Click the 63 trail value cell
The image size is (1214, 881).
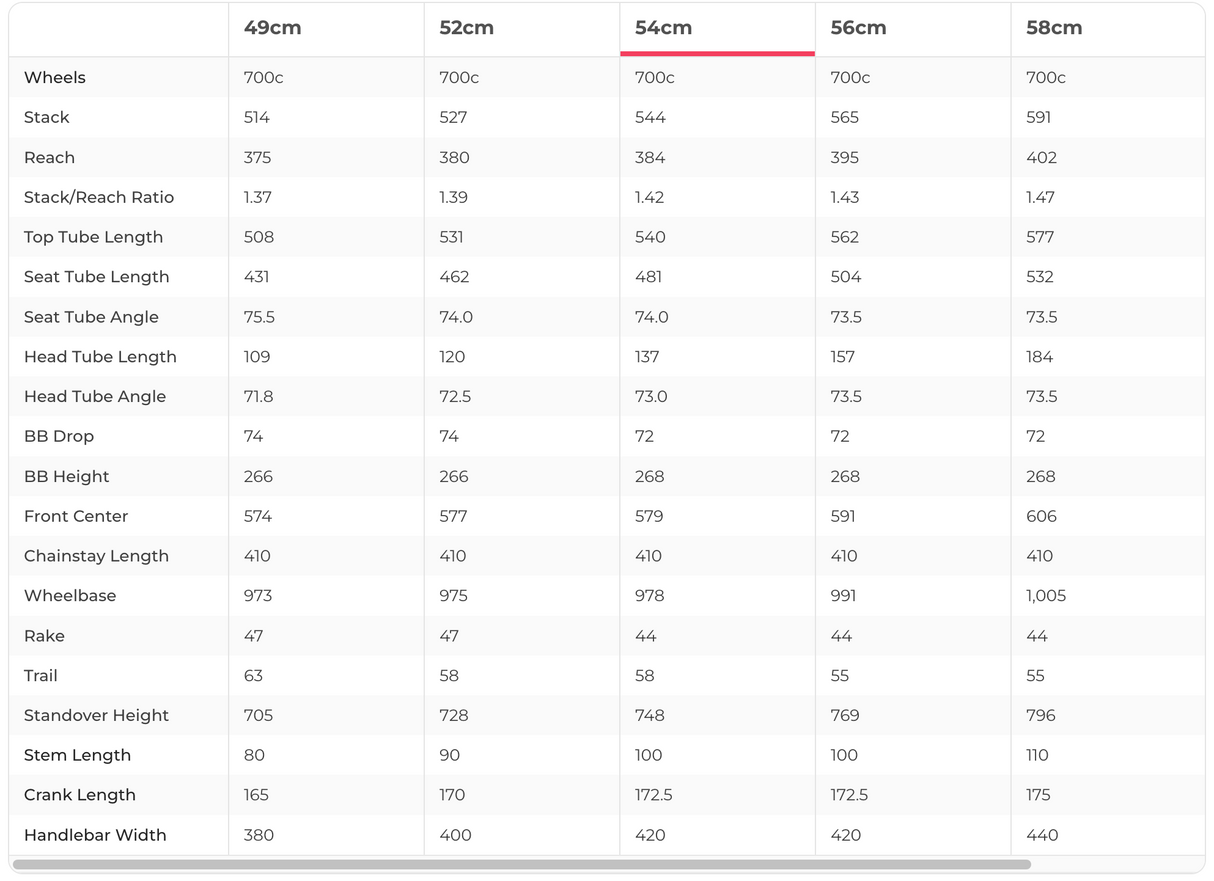pos(254,676)
